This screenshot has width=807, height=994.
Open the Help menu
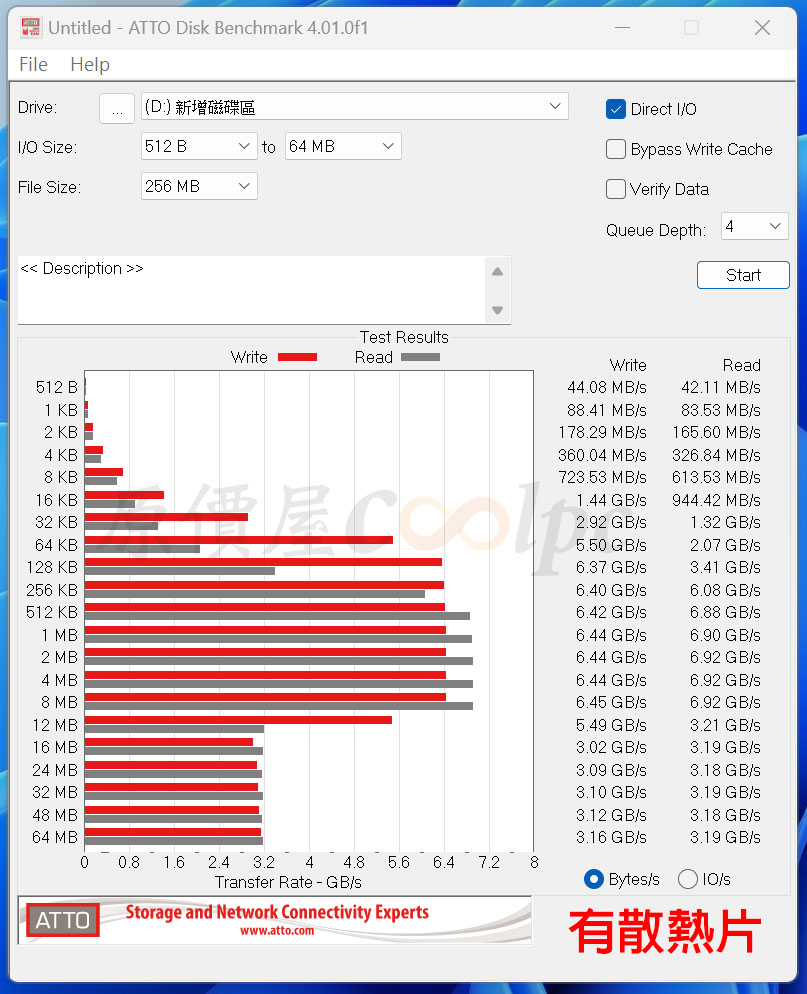pos(90,65)
